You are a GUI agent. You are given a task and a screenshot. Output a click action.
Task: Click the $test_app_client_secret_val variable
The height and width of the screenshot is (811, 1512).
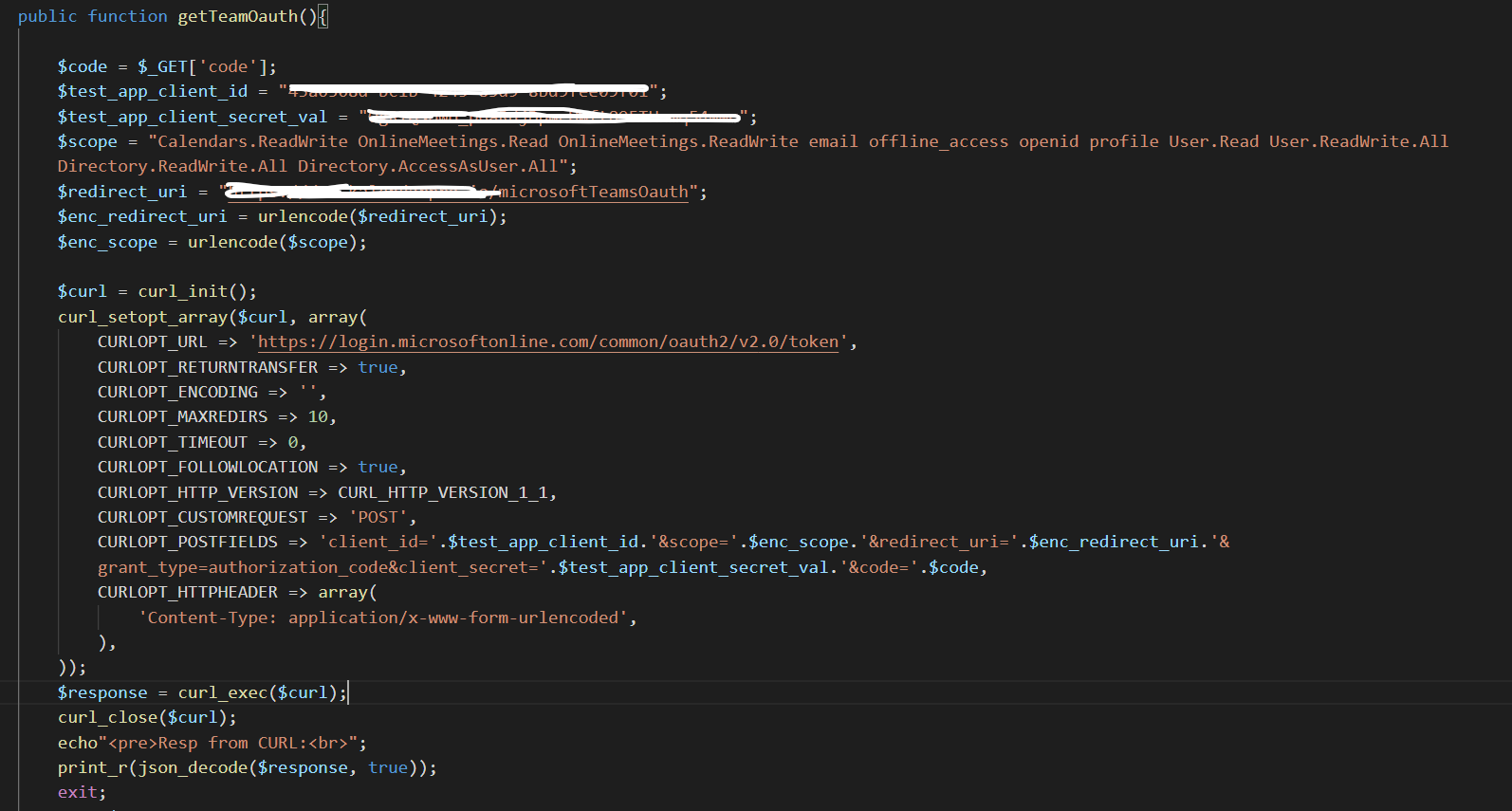point(192,117)
